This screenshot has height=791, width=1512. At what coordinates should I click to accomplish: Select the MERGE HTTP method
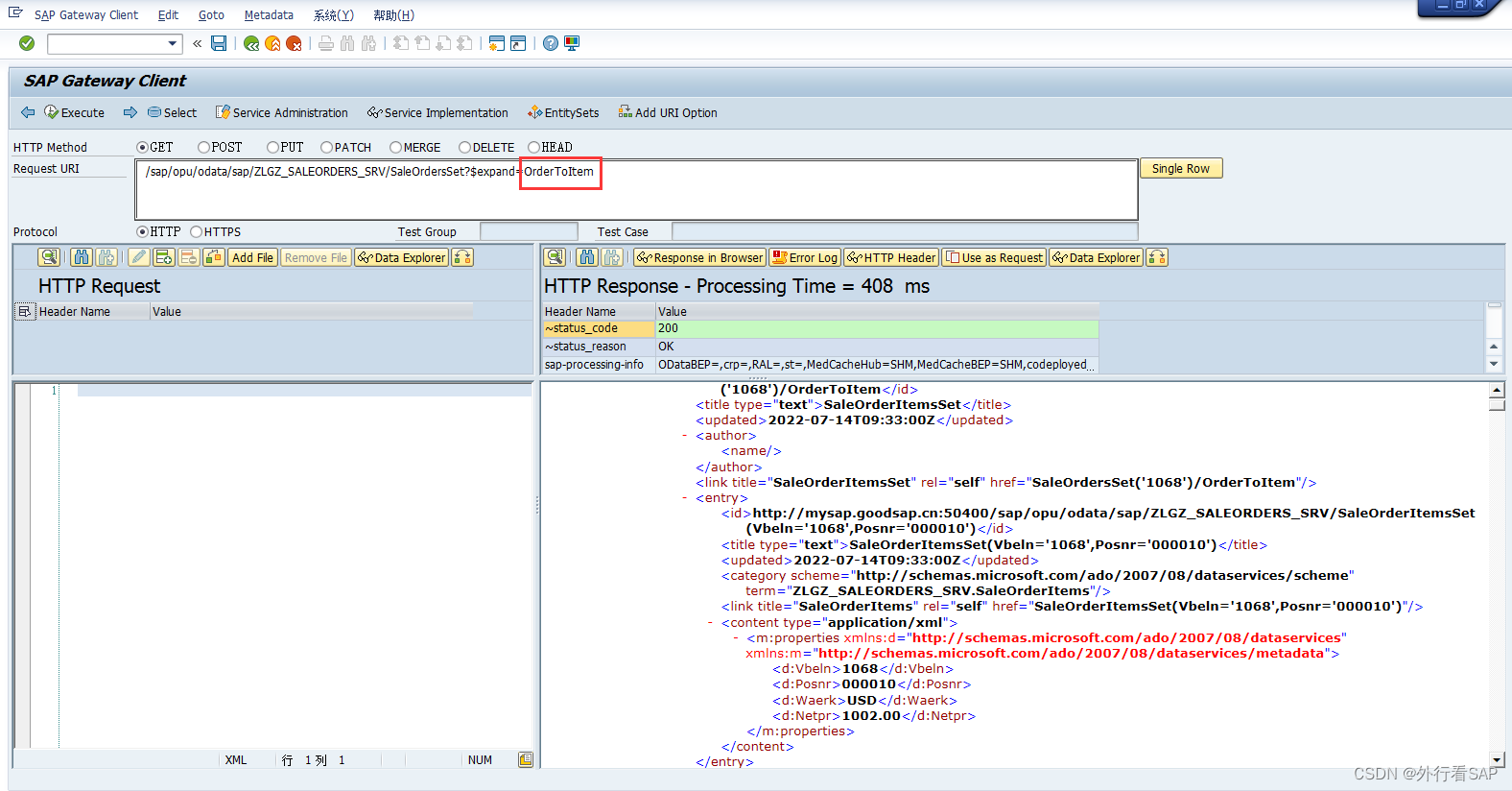pyautogui.click(x=395, y=147)
